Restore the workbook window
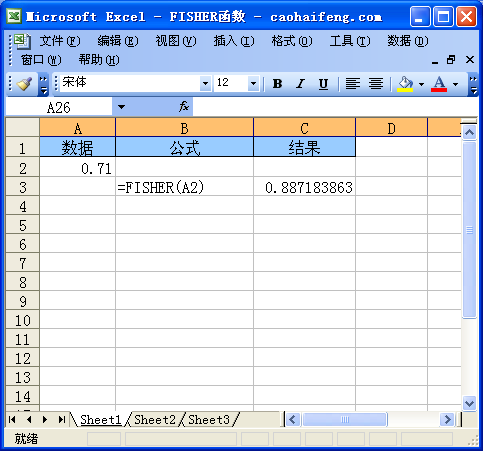This screenshot has height=451, width=483. [451, 60]
